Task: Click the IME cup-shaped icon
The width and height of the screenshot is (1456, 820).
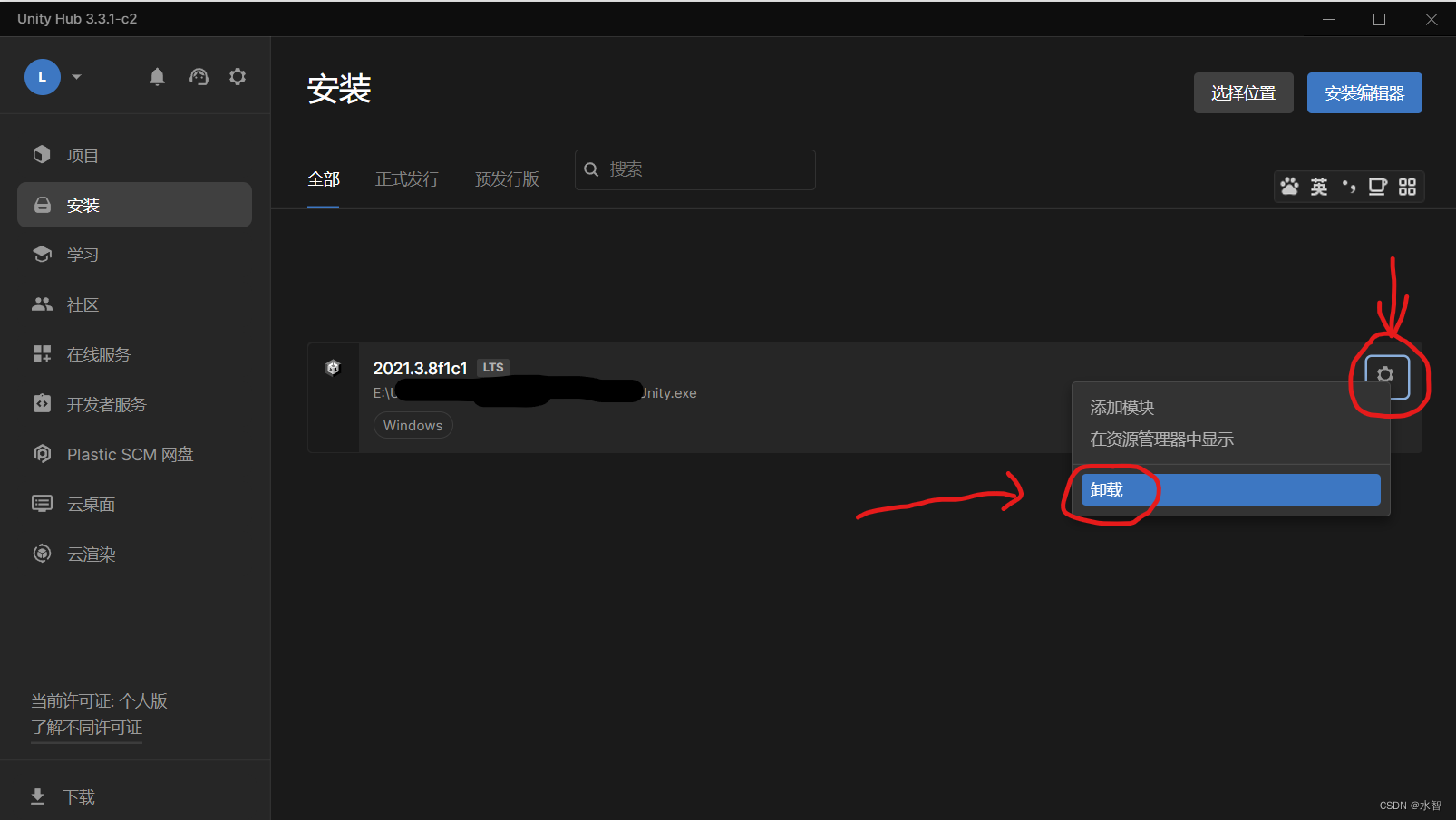Action: 1378,187
